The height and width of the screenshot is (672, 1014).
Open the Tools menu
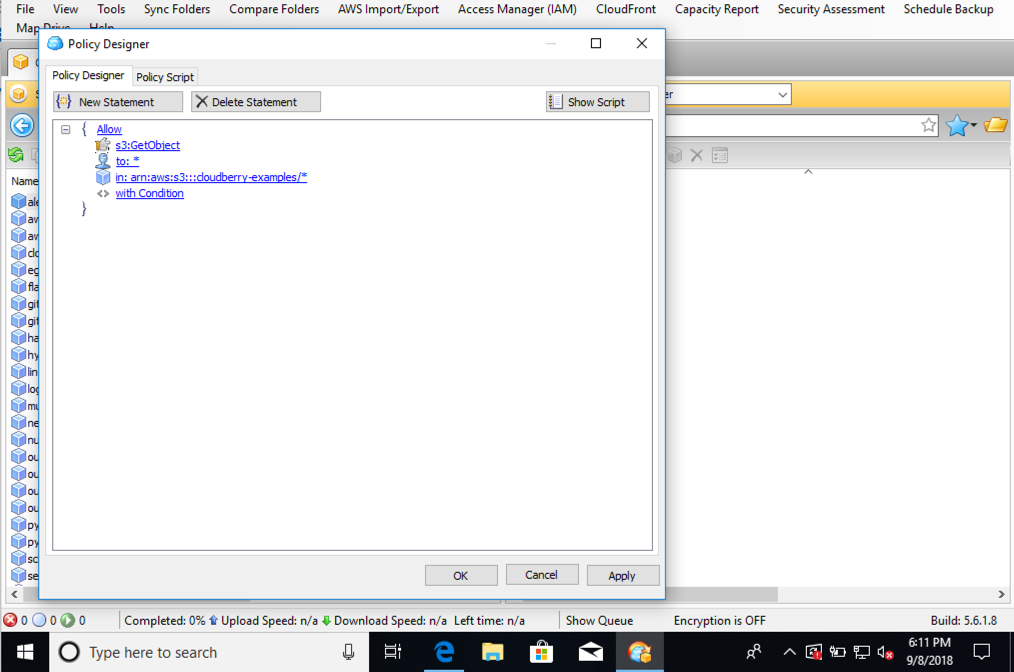coord(110,9)
